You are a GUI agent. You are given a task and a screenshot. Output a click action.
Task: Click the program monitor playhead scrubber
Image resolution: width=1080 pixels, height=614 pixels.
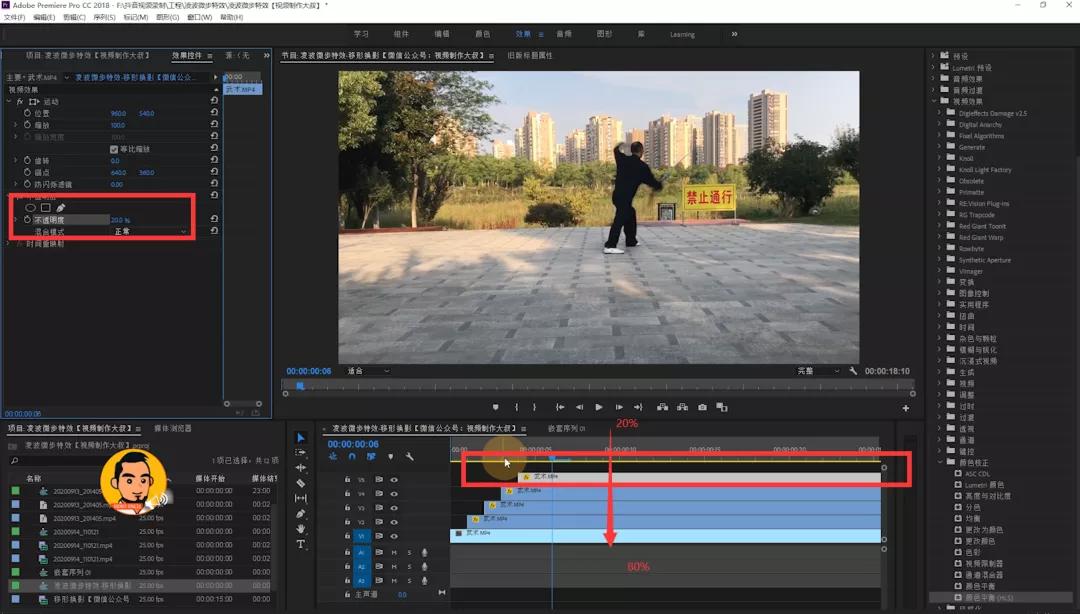point(299,385)
